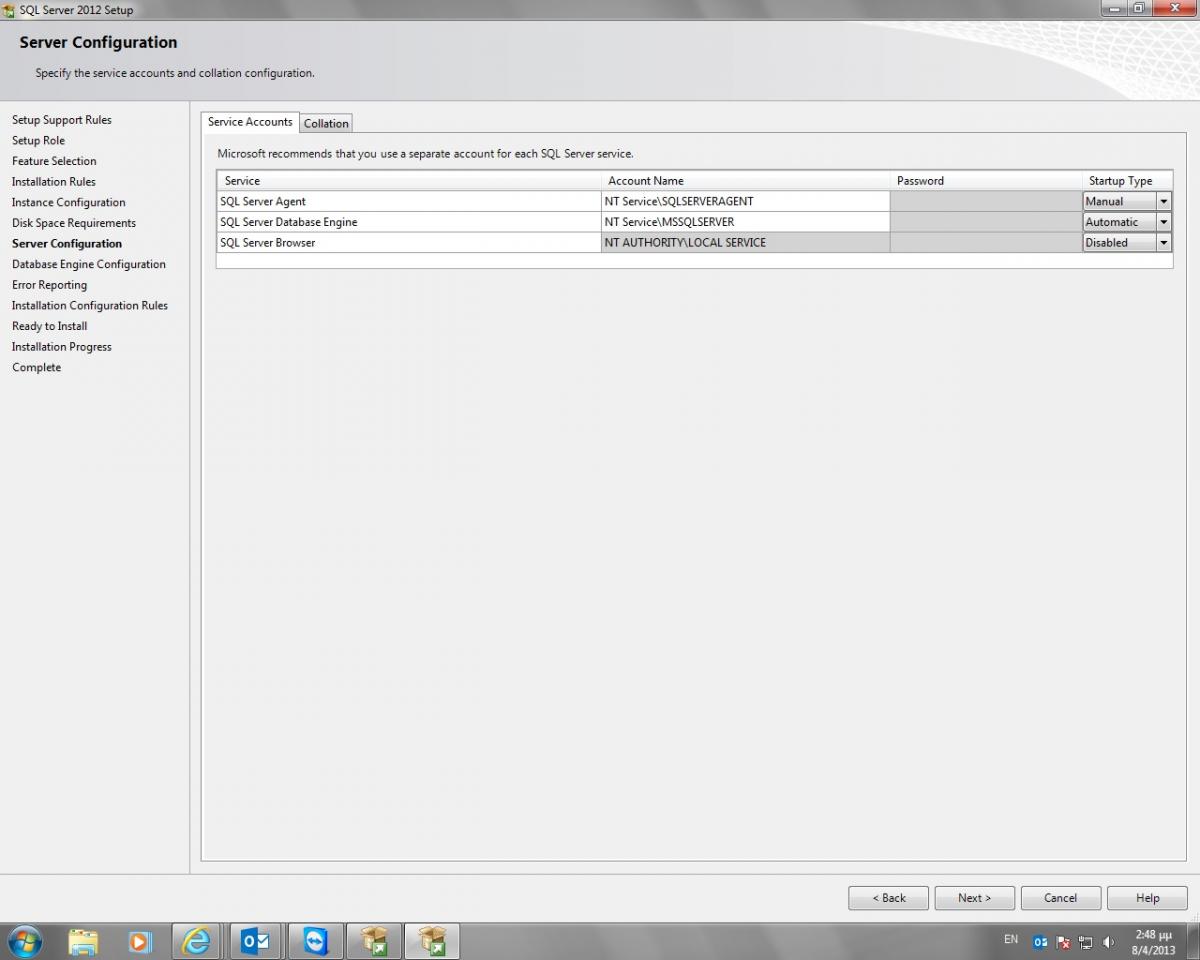Click the Password column header
The height and width of the screenshot is (960, 1200).
click(x=985, y=181)
